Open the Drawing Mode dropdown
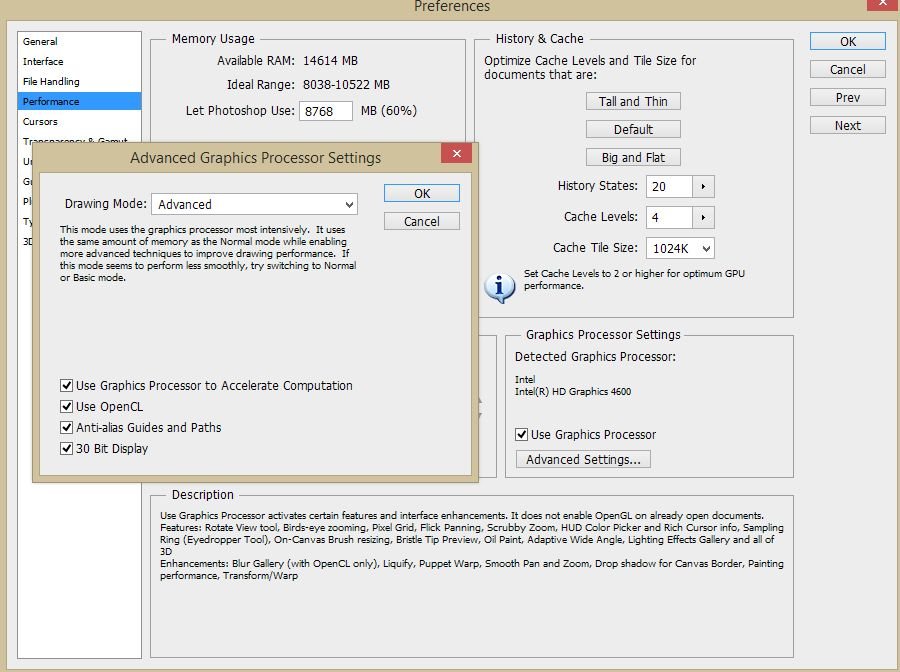 pyautogui.click(x=254, y=204)
